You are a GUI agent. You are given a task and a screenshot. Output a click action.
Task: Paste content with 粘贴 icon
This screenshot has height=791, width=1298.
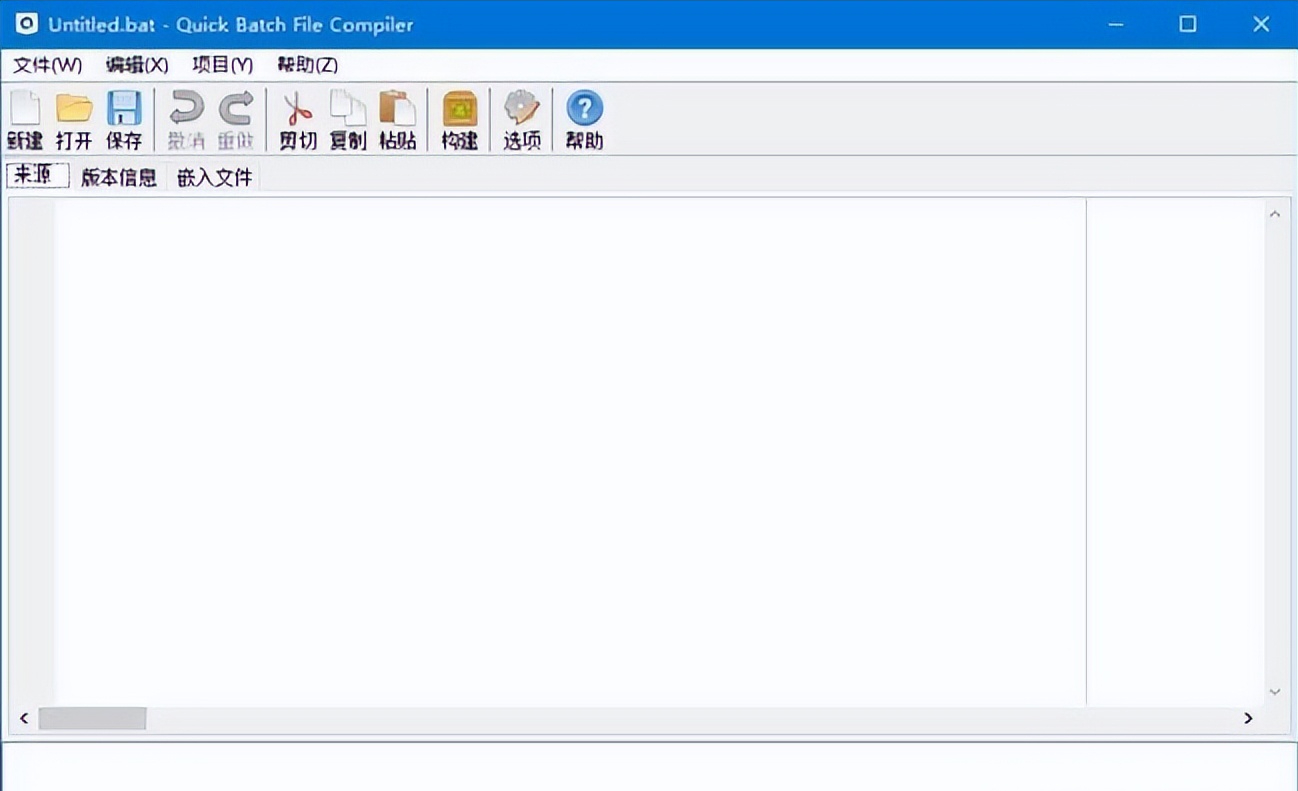pyautogui.click(x=397, y=115)
